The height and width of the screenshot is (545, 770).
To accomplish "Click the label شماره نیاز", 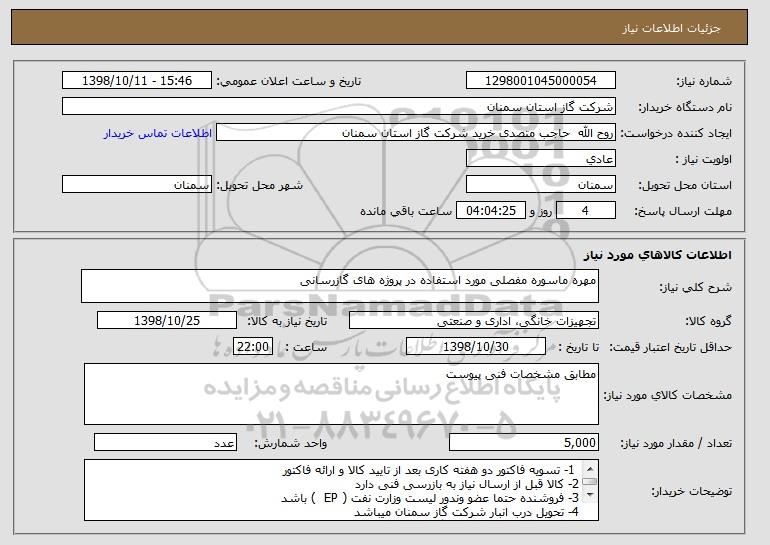I will coord(704,82).
